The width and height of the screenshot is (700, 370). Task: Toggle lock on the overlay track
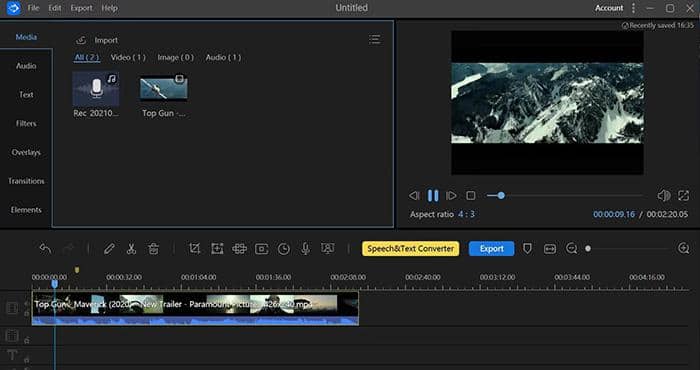click(26, 341)
